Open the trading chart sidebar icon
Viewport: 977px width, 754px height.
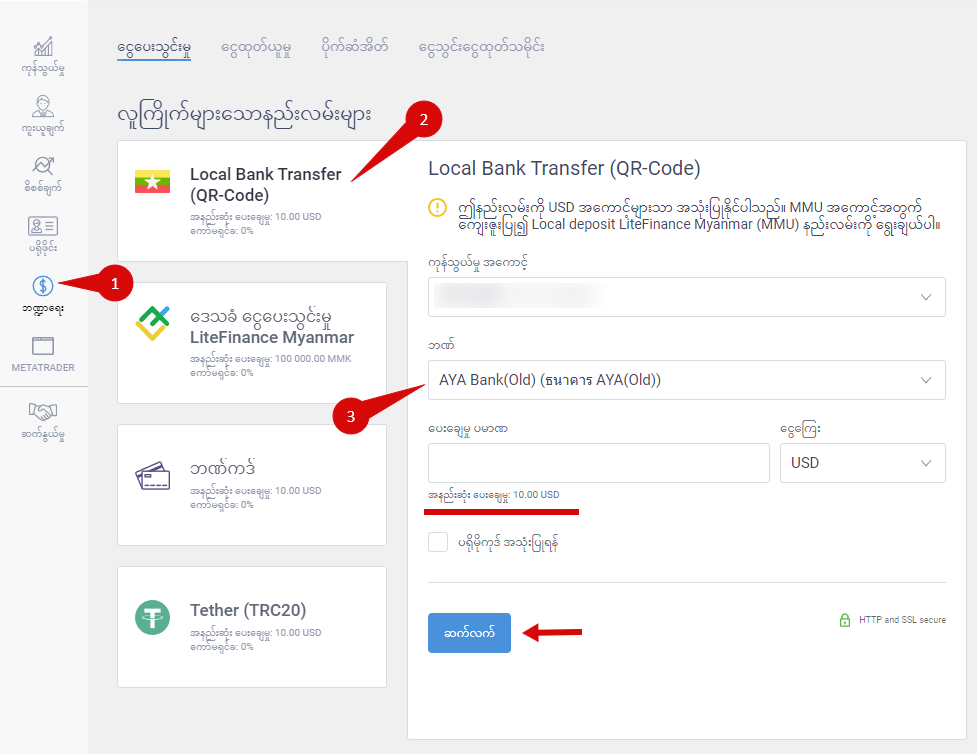pyautogui.click(x=43, y=47)
